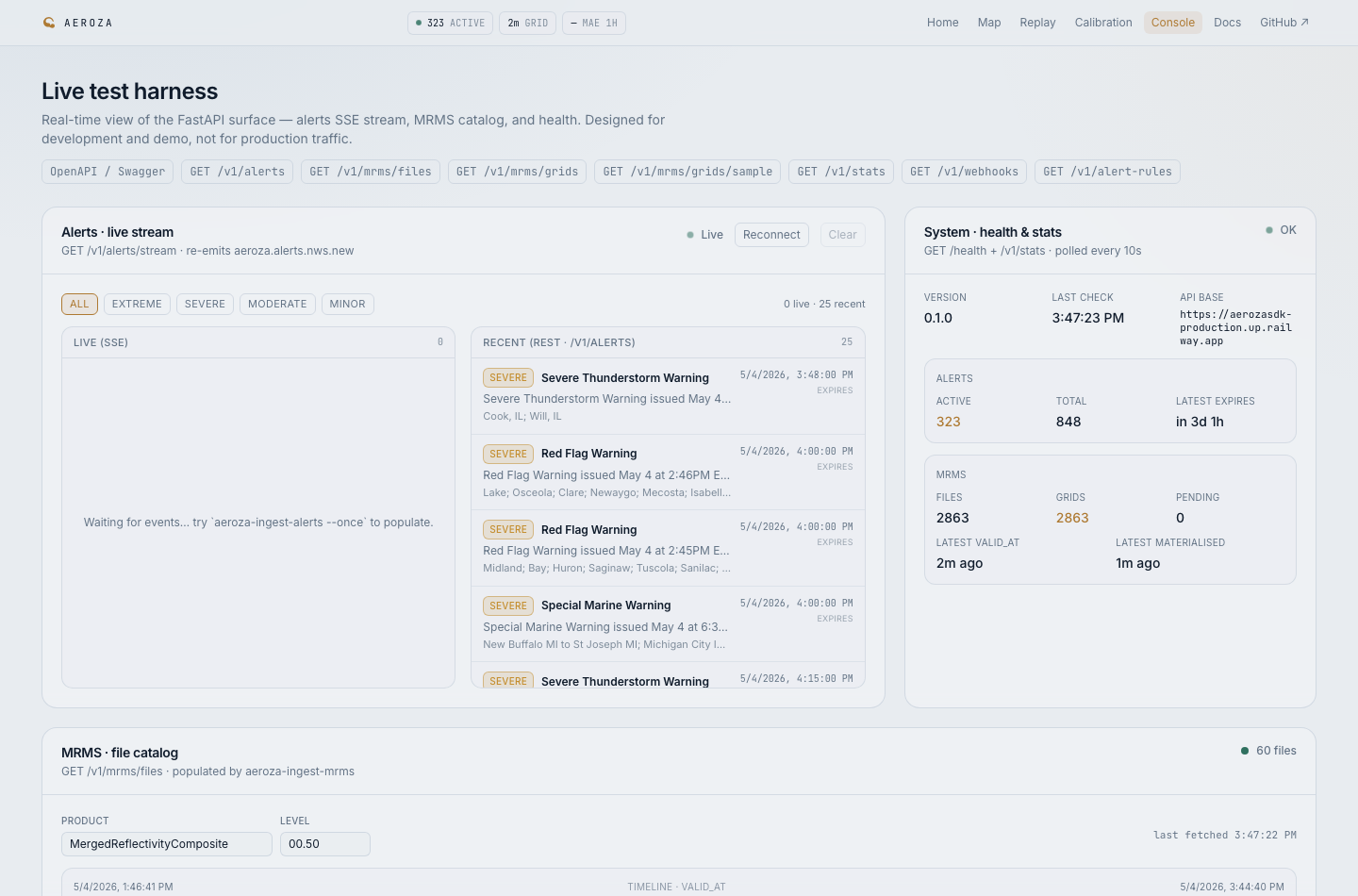Click the Clear button in alerts stream

[x=842, y=235]
